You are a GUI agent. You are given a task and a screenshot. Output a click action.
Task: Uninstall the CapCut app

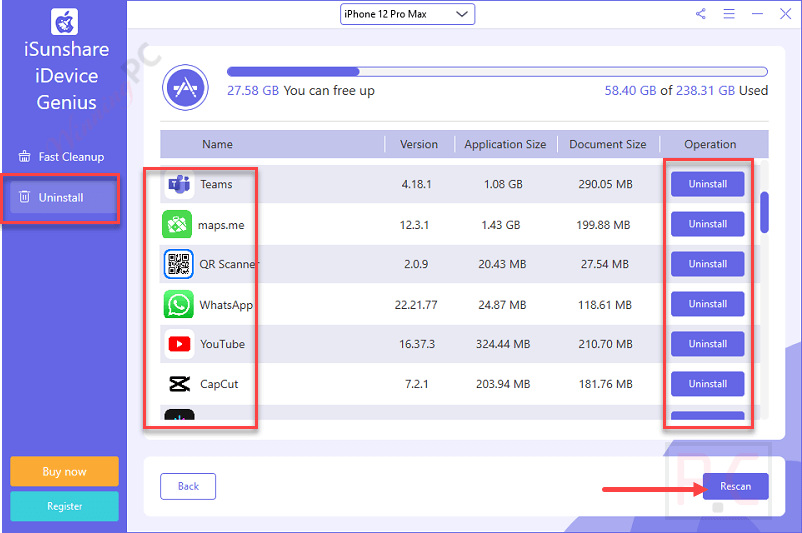707,384
